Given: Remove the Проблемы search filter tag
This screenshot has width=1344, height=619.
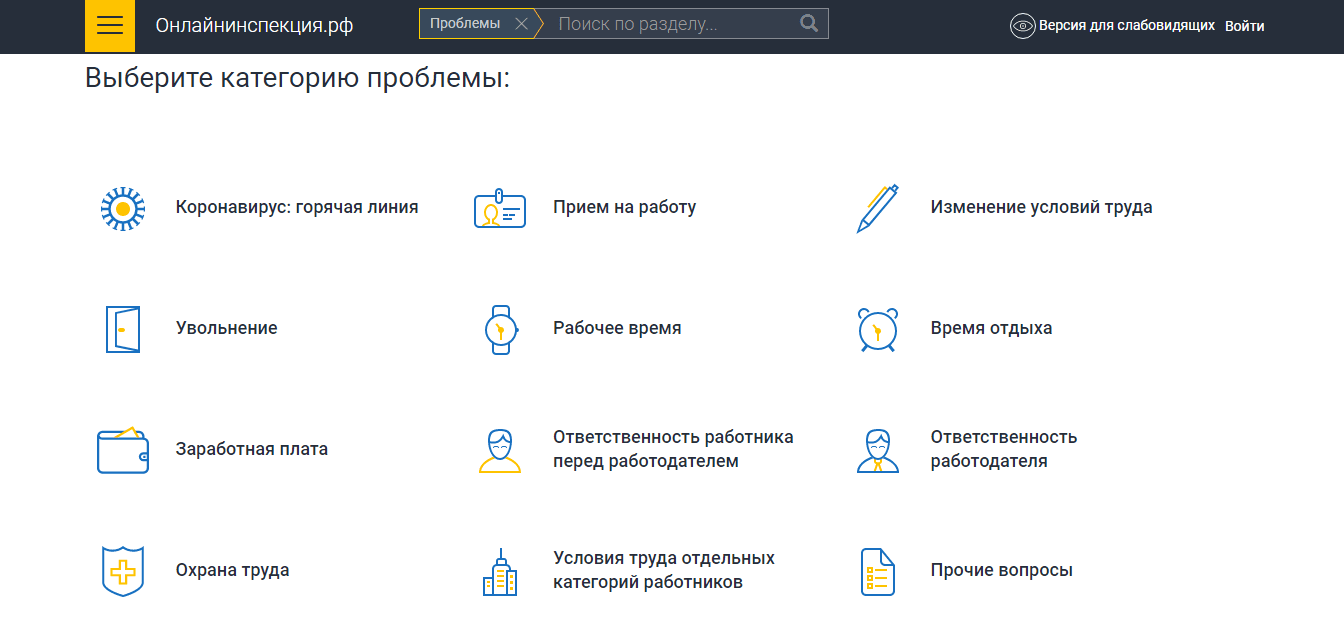Looking at the screenshot, I should click(521, 24).
